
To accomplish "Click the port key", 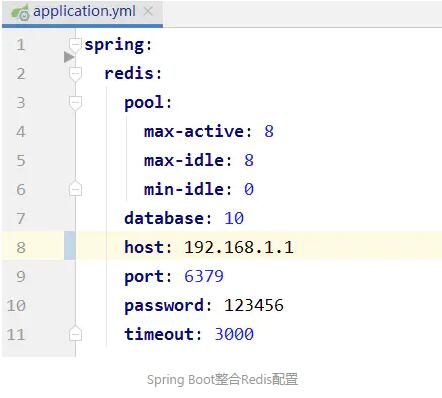I will click(144, 277).
